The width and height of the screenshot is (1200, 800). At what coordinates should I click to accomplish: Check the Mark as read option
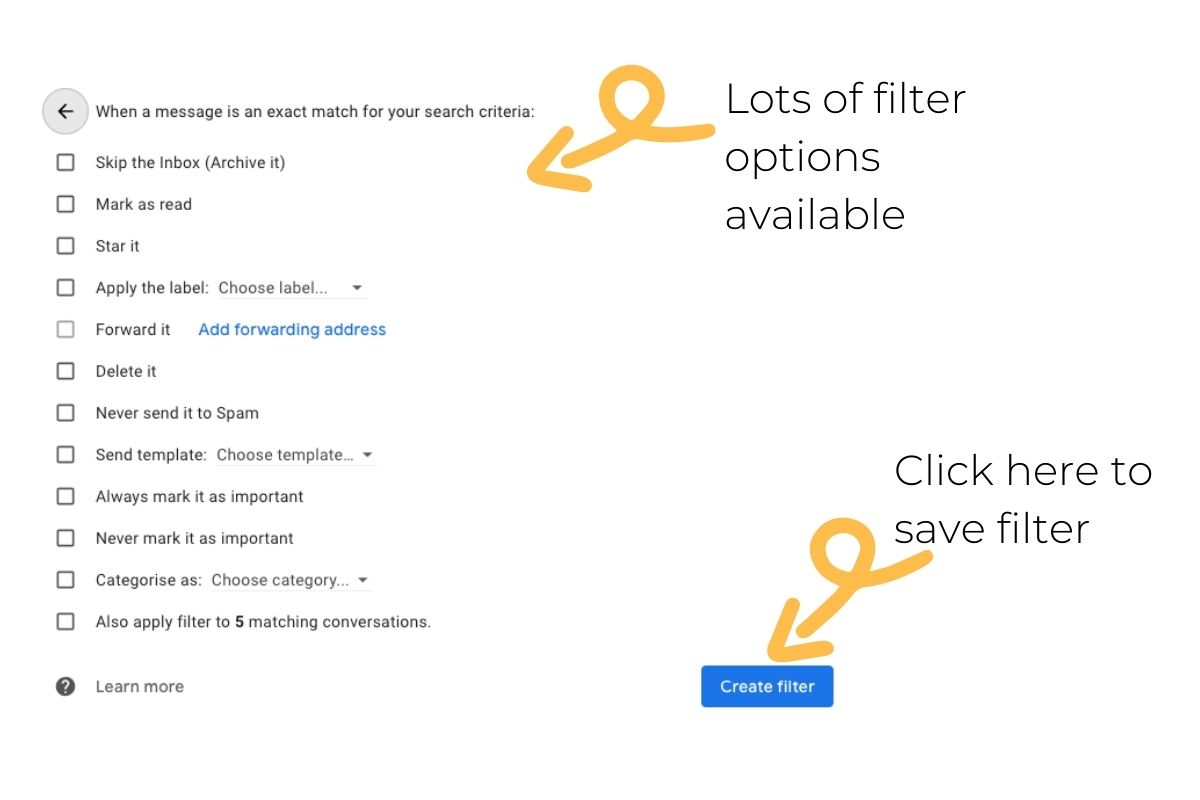coord(65,204)
